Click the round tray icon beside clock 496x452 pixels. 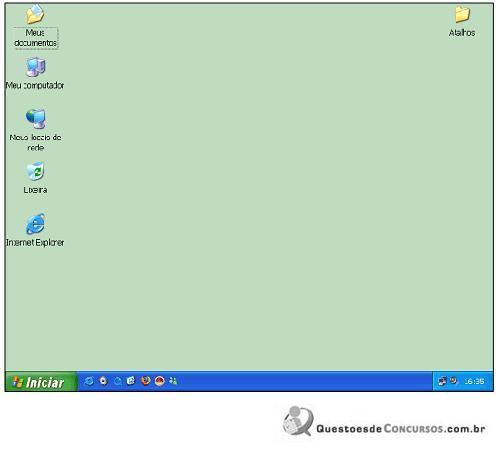[454, 380]
